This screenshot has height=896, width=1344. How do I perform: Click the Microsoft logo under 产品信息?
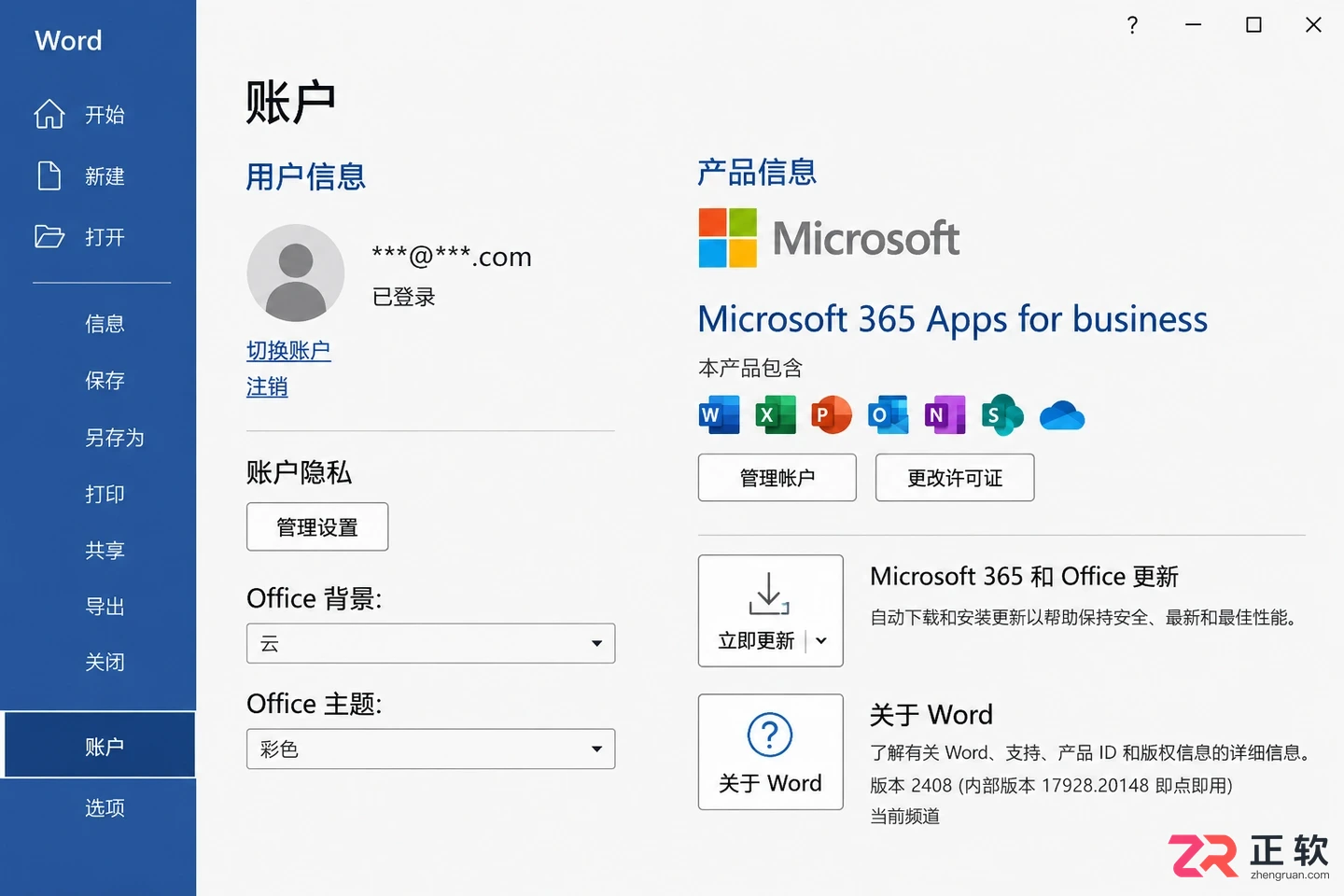829,238
